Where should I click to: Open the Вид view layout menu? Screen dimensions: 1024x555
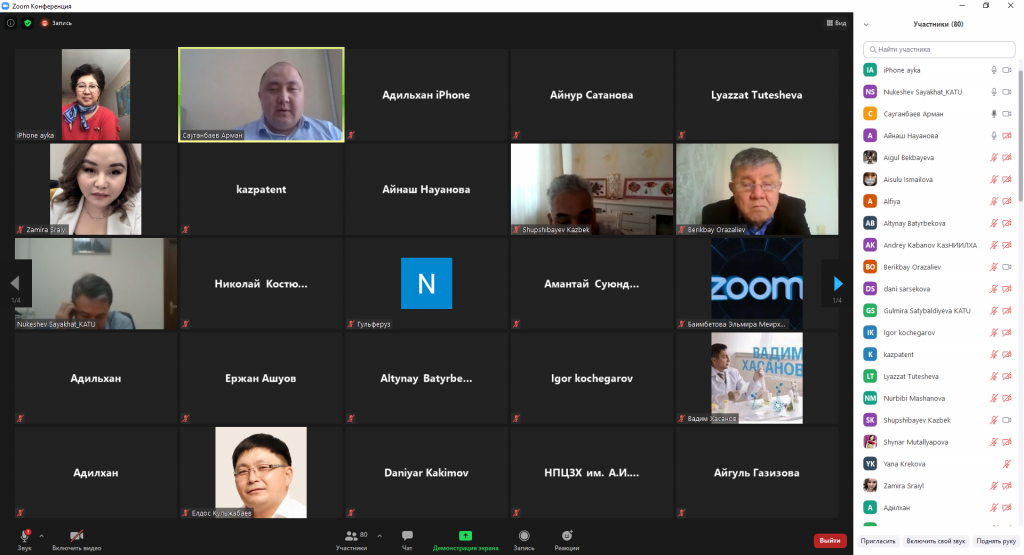[x=836, y=23]
